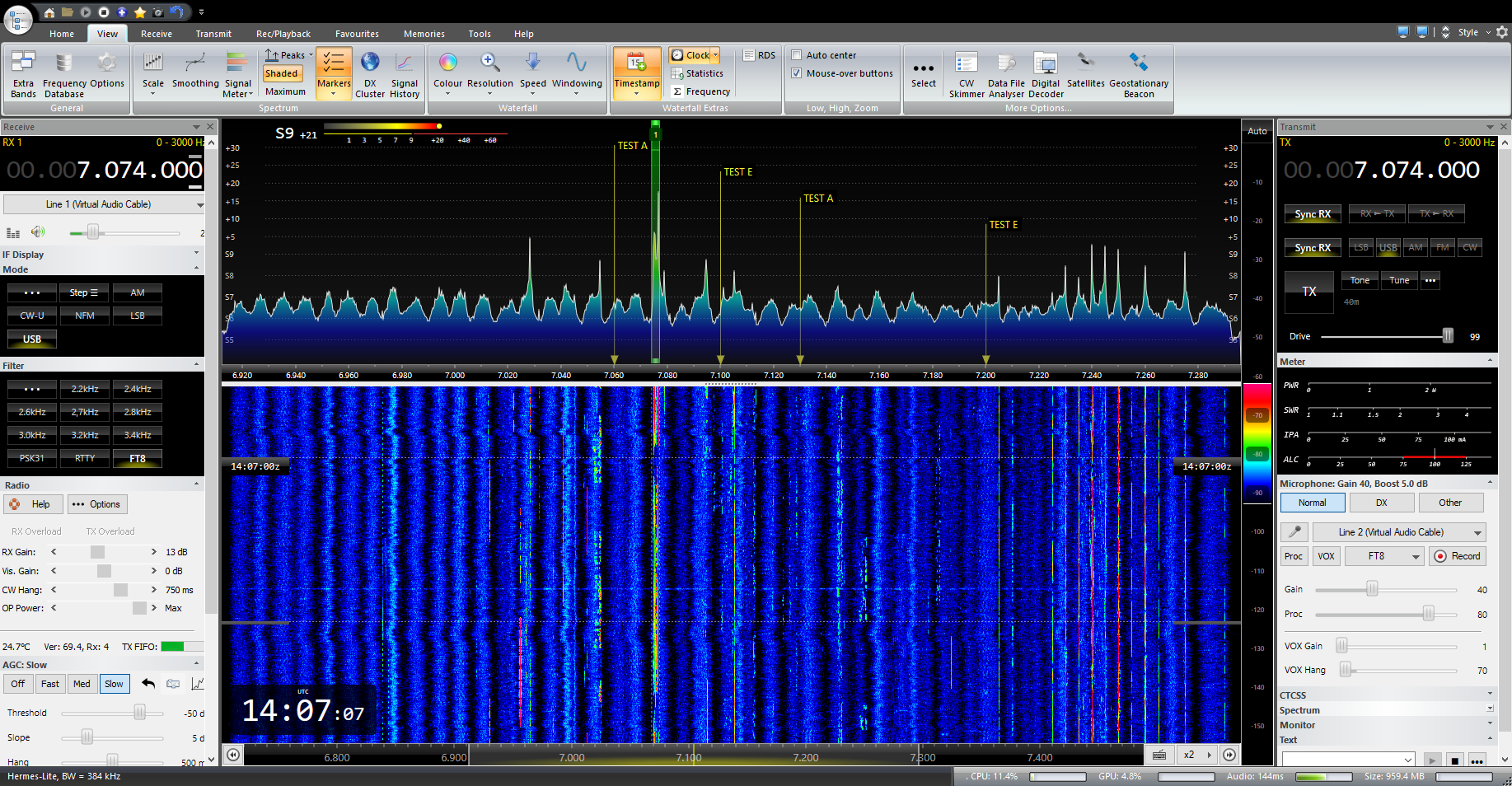This screenshot has height=786, width=1512.
Task: Click the Drive power slider
Action: pos(1384,336)
